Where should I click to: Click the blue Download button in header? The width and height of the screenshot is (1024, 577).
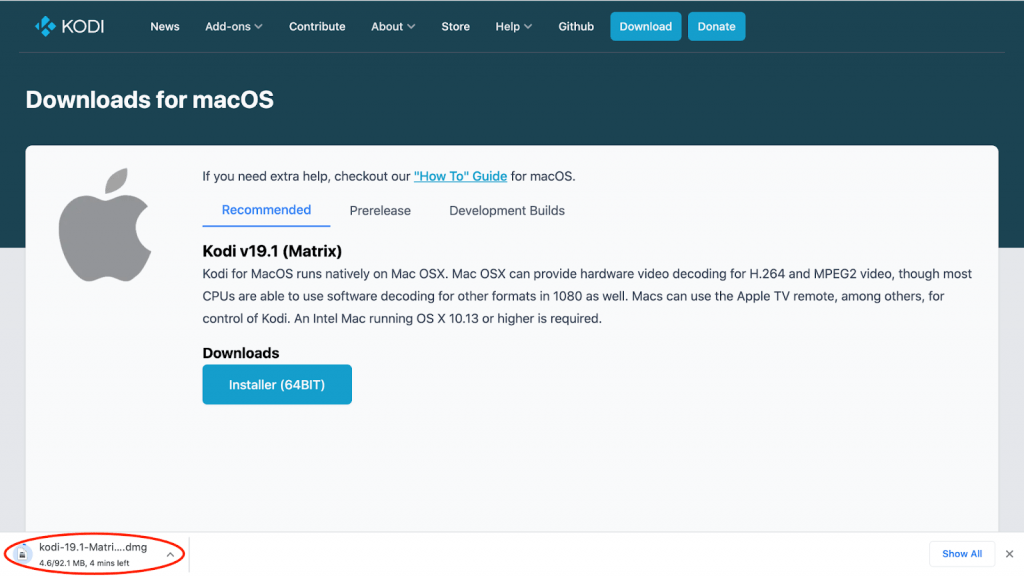pyautogui.click(x=645, y=27)
